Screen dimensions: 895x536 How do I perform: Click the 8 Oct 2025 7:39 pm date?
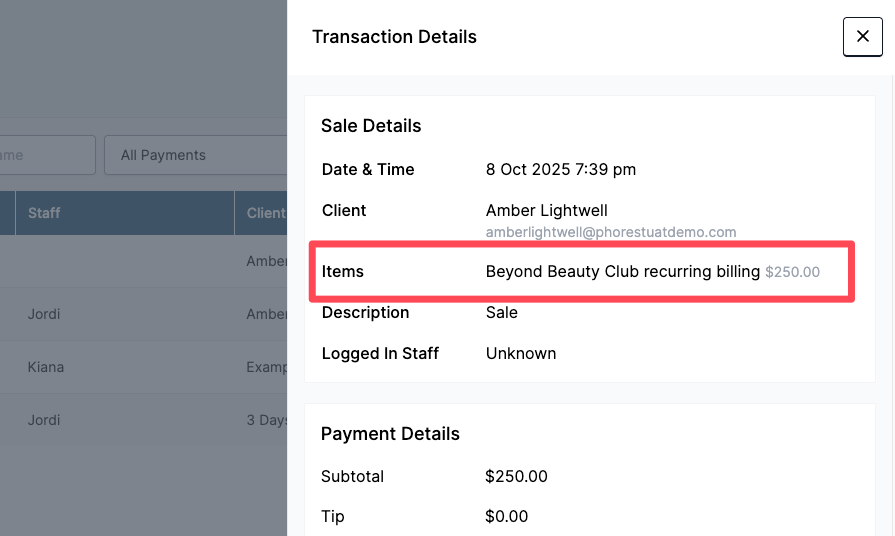(560, 169)
